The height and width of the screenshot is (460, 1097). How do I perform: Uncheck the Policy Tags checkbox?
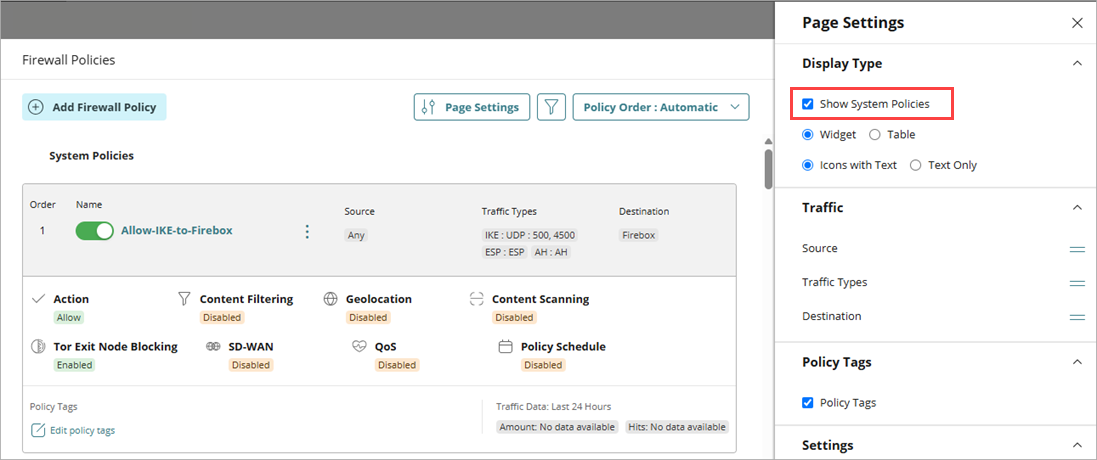(808, 403)
